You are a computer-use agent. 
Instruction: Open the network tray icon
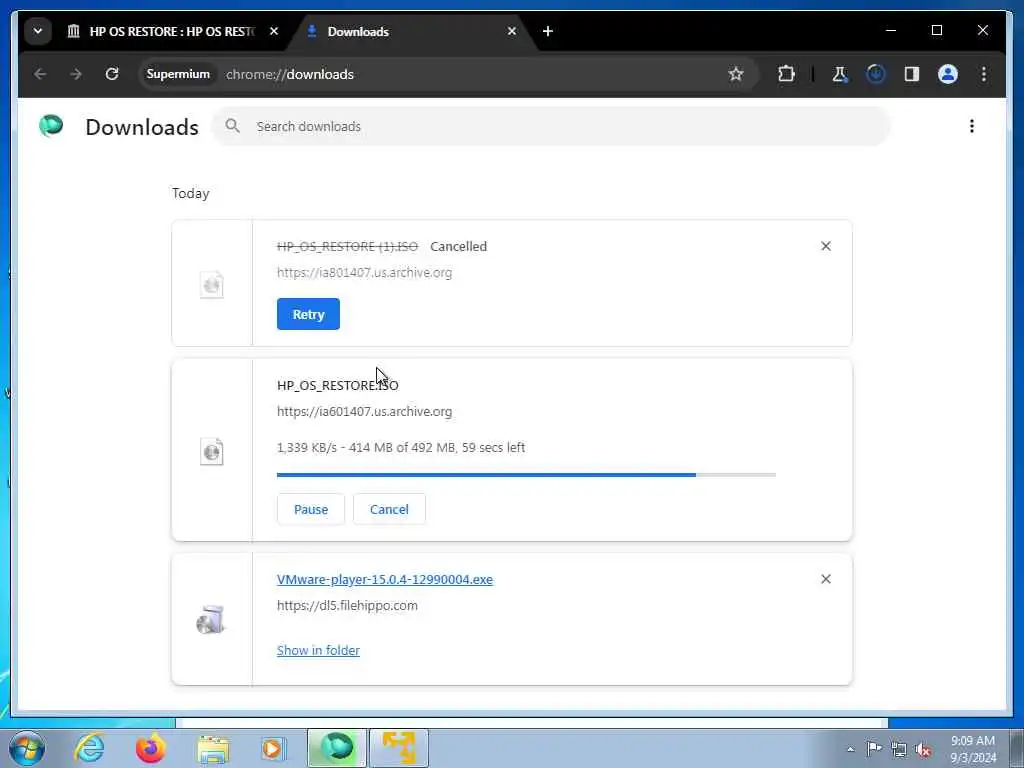[x=899, y=749]
